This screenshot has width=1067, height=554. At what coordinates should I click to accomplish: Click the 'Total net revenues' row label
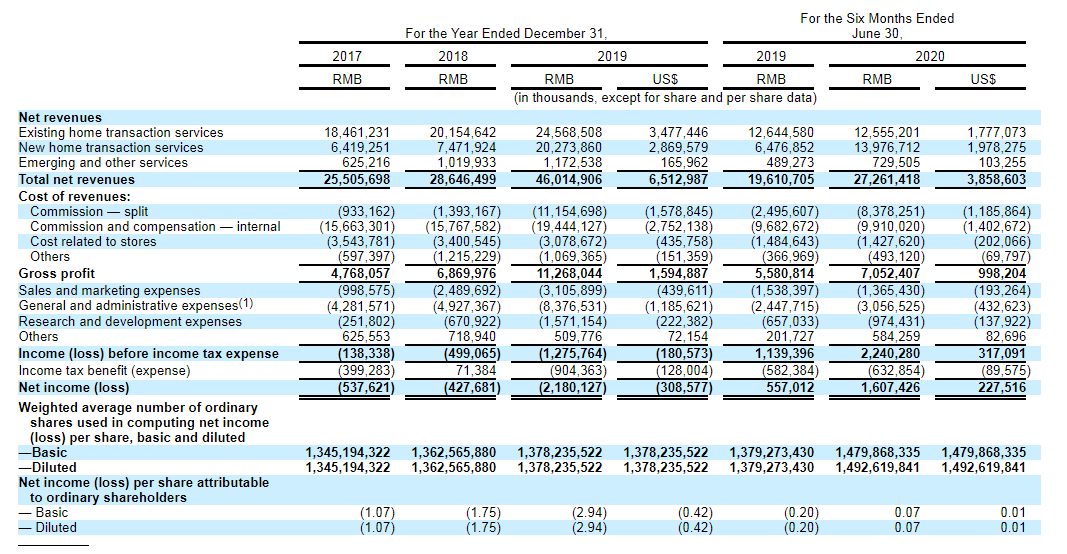76,180
